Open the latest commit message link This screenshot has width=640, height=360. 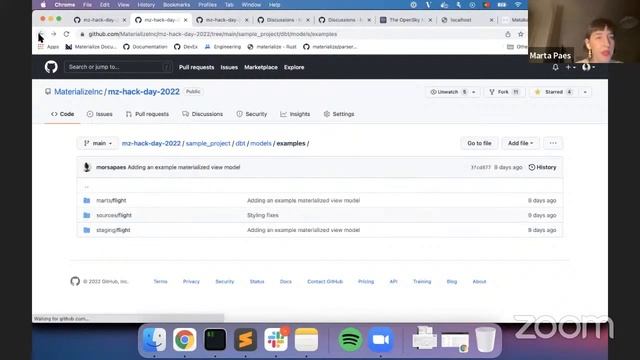point(184,167)
